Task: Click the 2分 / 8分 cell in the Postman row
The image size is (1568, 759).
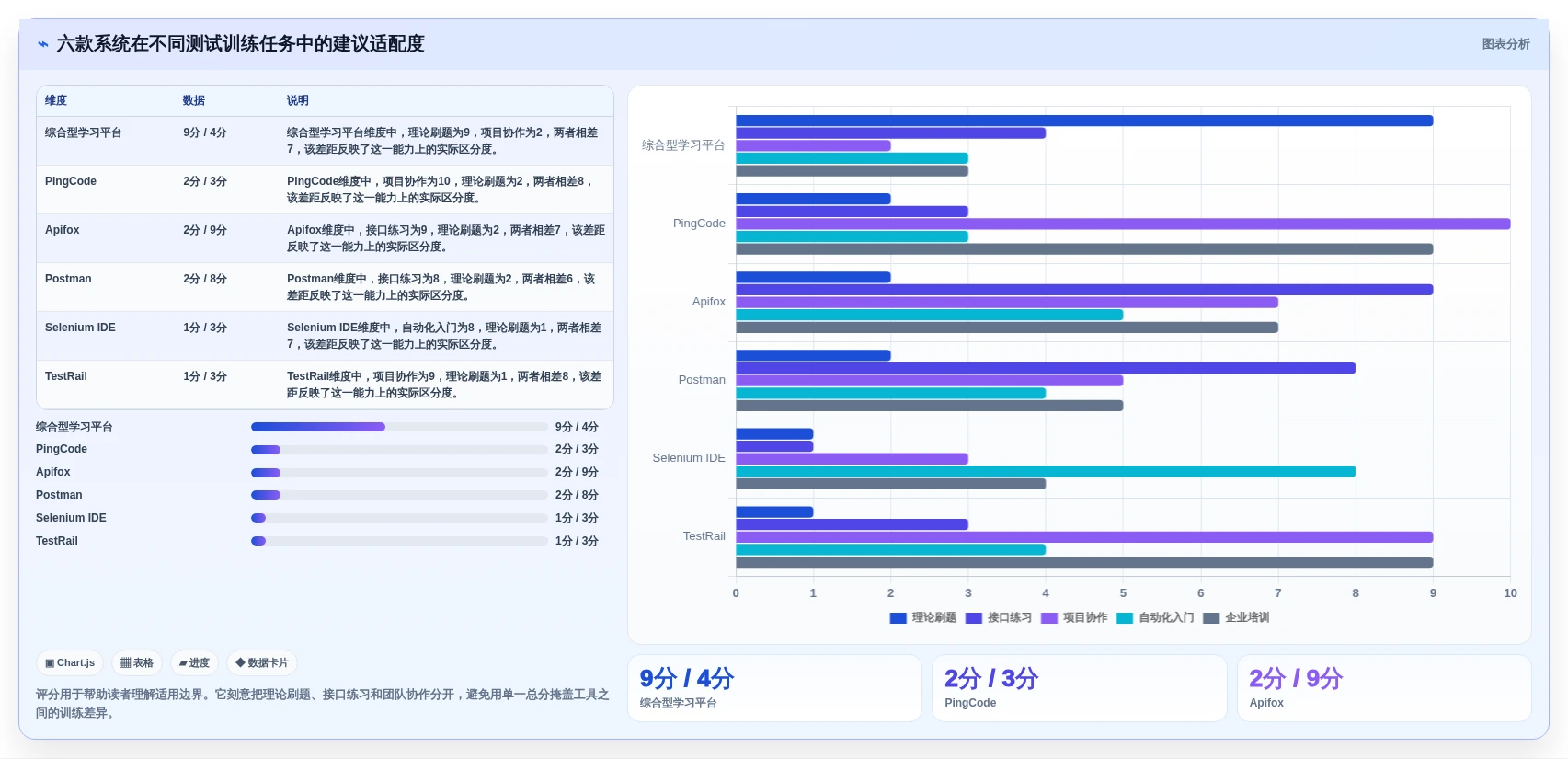Action: click(205, 279)
